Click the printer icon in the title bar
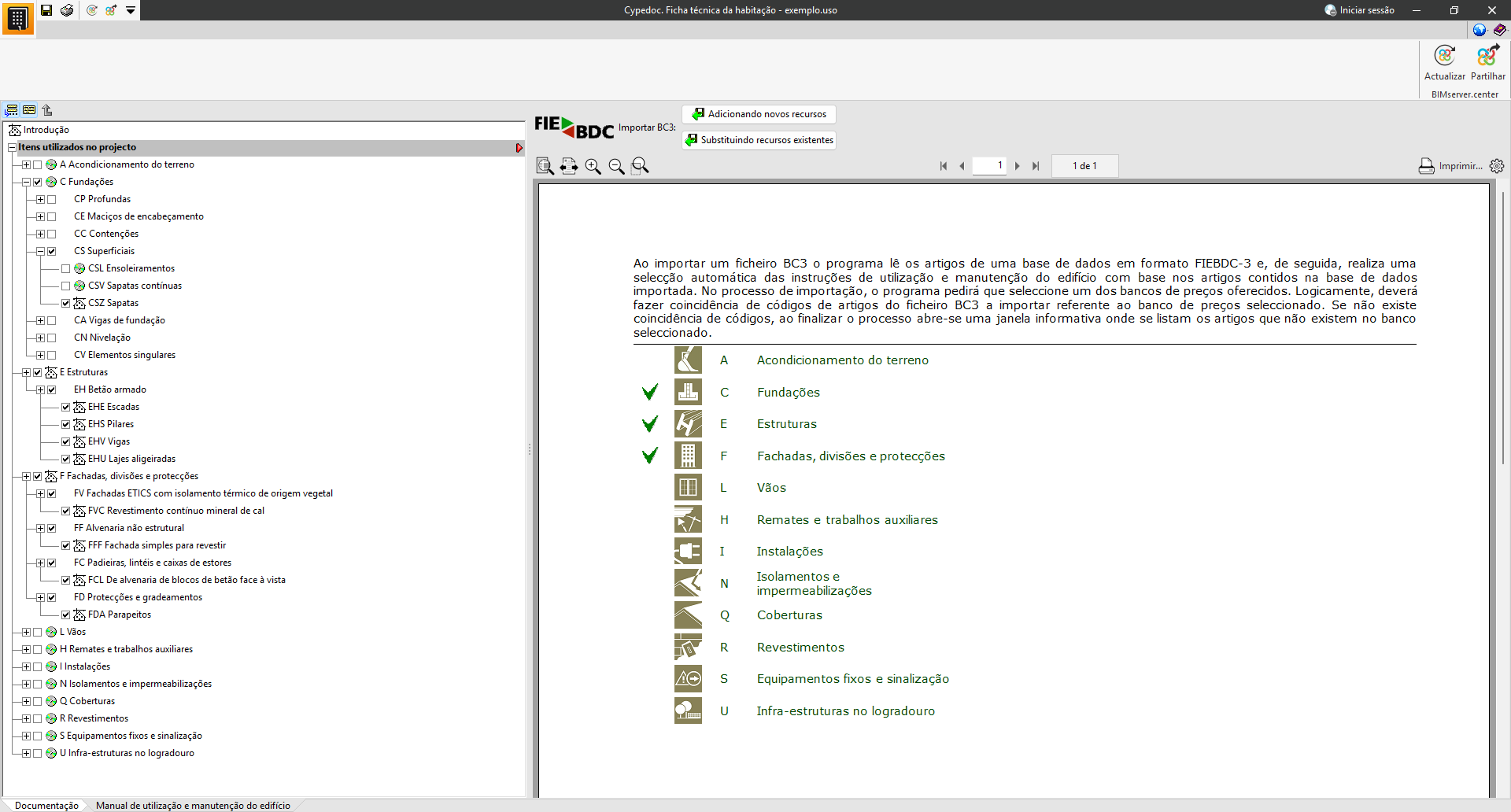Image resolution: width=1511 pixels, height=812 pixels. [68, 10]
